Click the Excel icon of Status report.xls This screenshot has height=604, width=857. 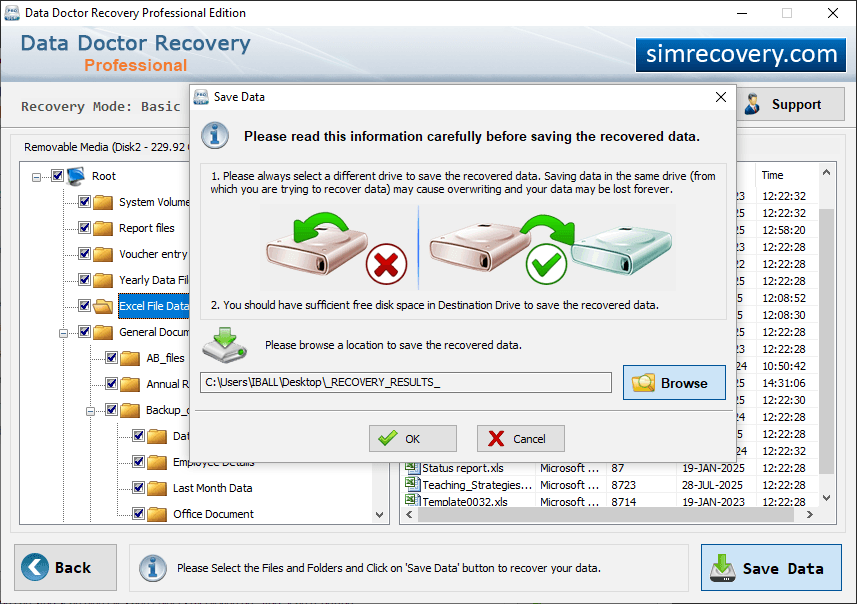click(412, 467)
